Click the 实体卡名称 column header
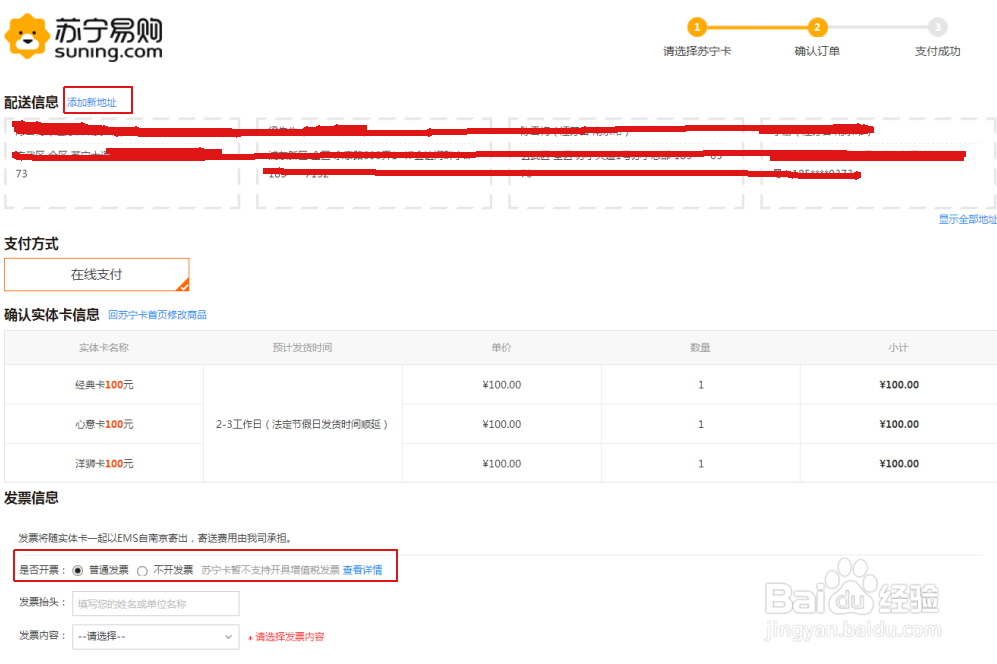Viewport: 997px width, 664px height. 104,348
